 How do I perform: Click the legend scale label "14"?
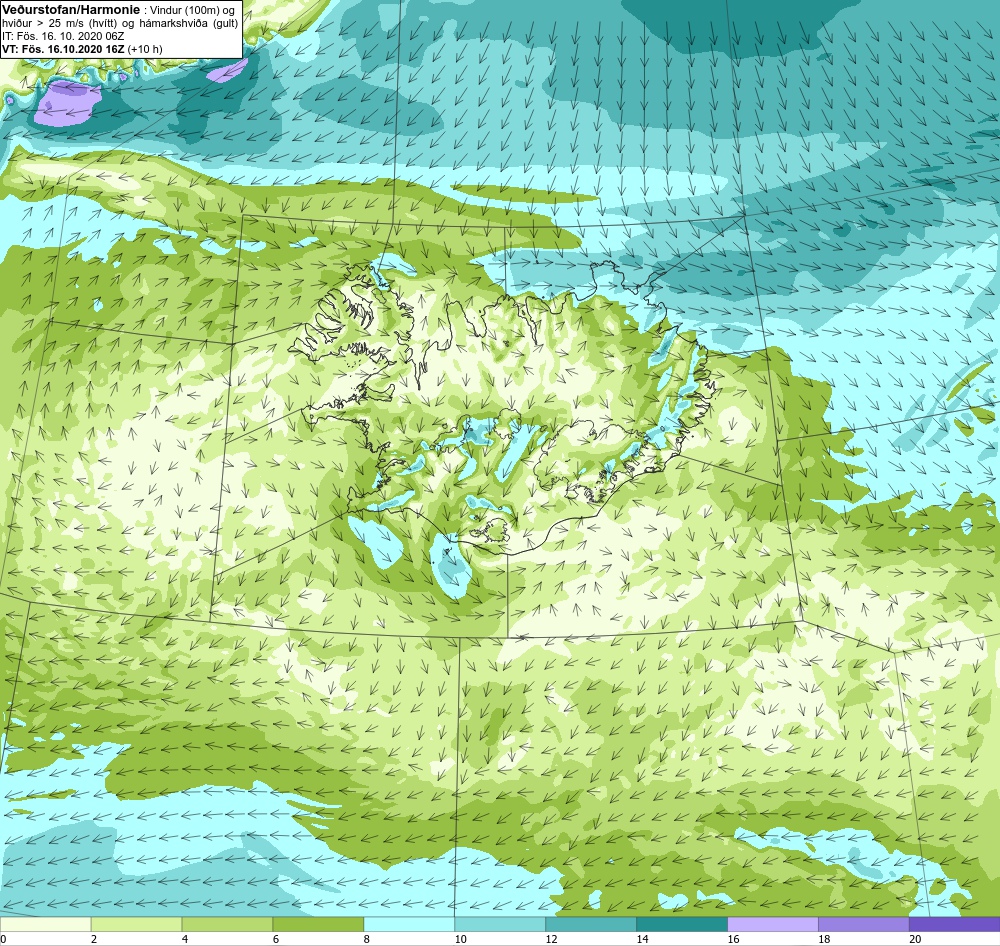tap(642, 938)
